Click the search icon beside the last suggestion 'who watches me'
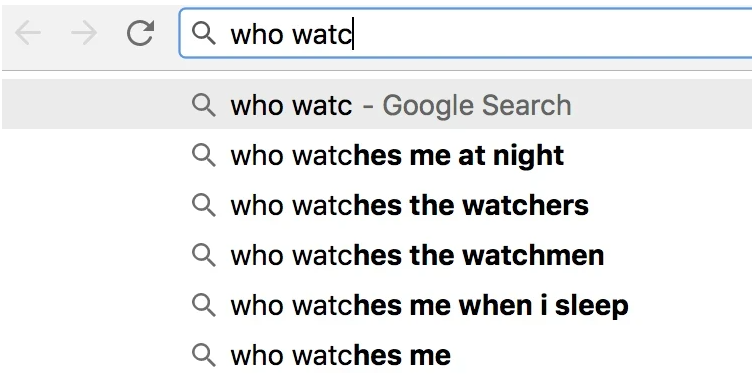The image size is (754, 387). click(203, 355)
